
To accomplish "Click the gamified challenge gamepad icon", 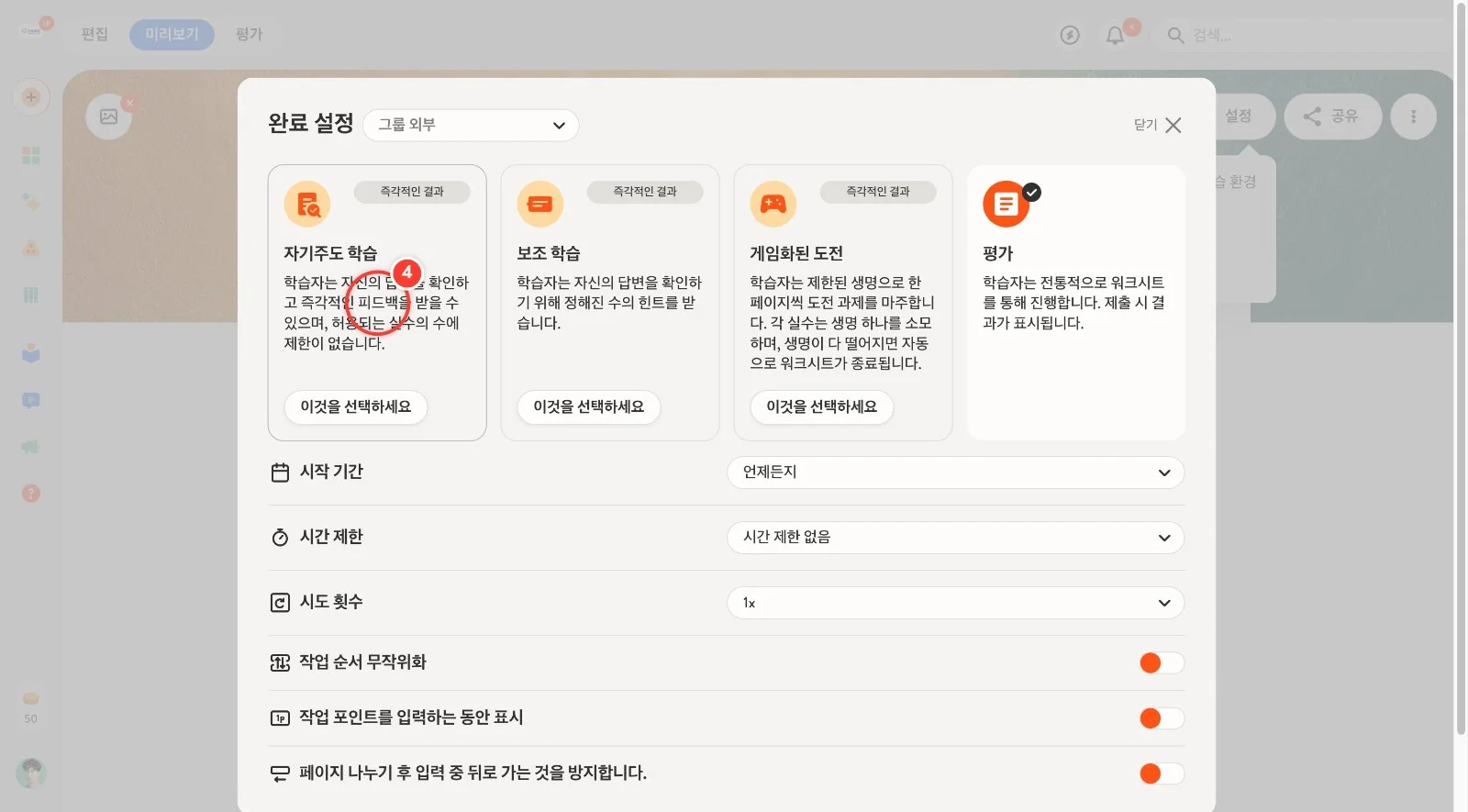I will point(773,204).
